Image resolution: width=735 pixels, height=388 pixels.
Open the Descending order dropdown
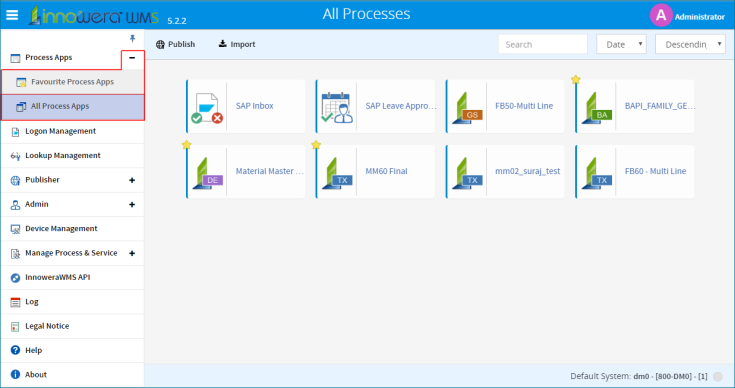click(690, 45)
